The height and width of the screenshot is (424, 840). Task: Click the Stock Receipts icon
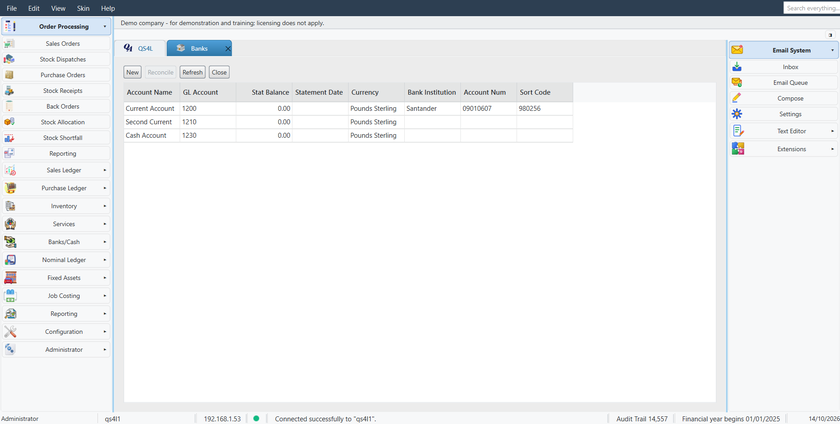point(9,91)
